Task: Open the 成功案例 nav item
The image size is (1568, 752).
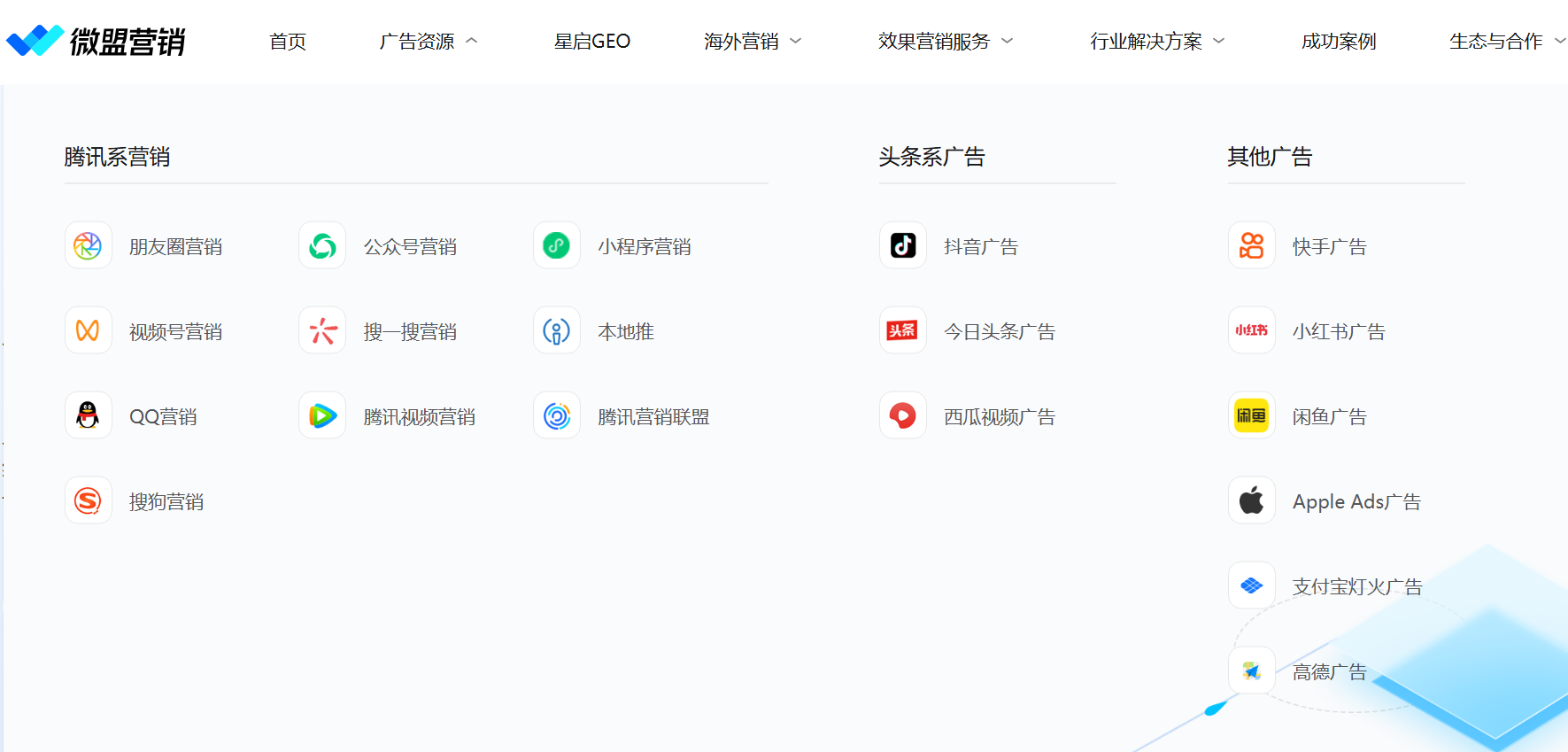Action: pyautogui.click(x=1339, y=42)
